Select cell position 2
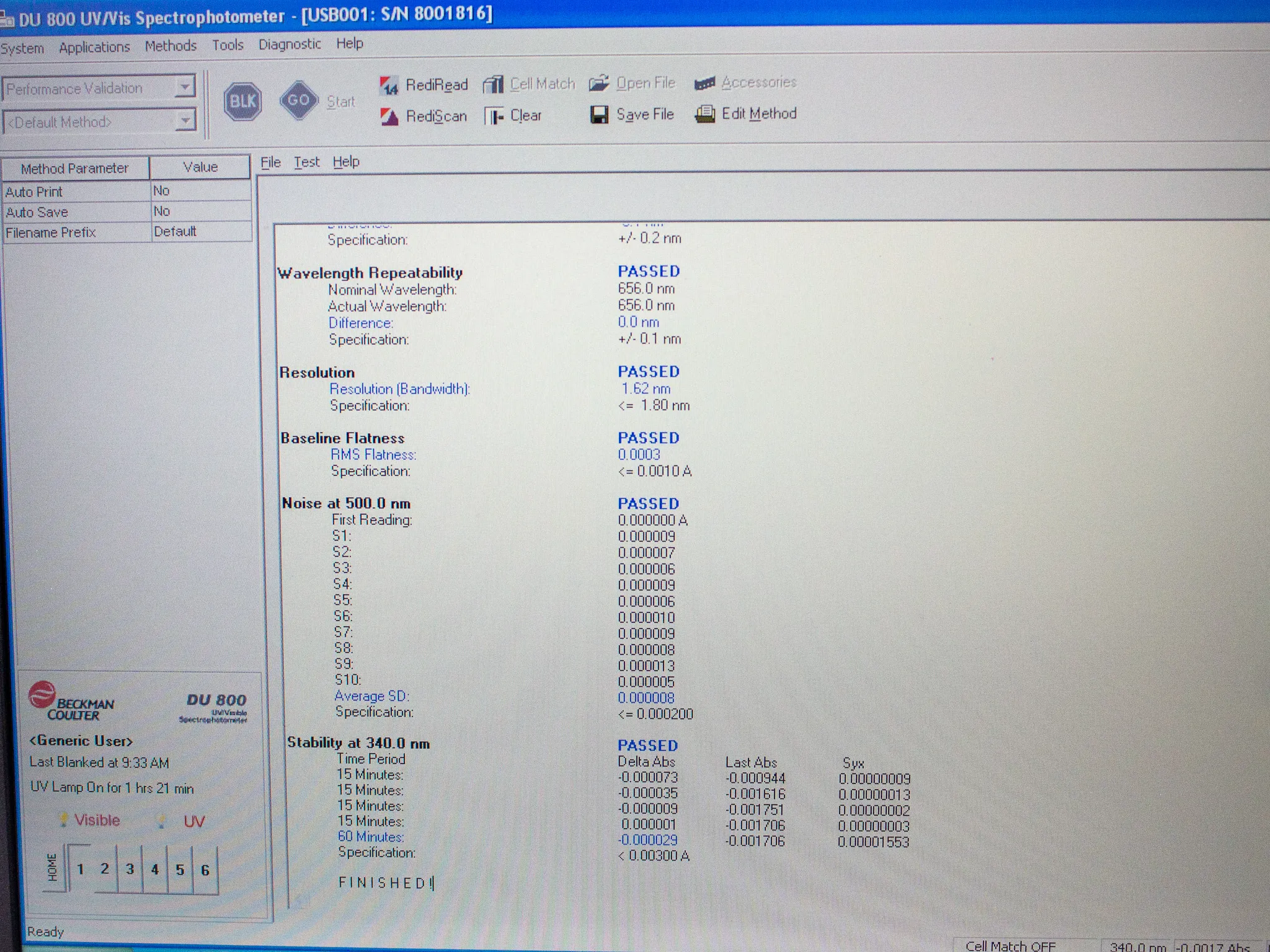 click(x=105, y=869)
